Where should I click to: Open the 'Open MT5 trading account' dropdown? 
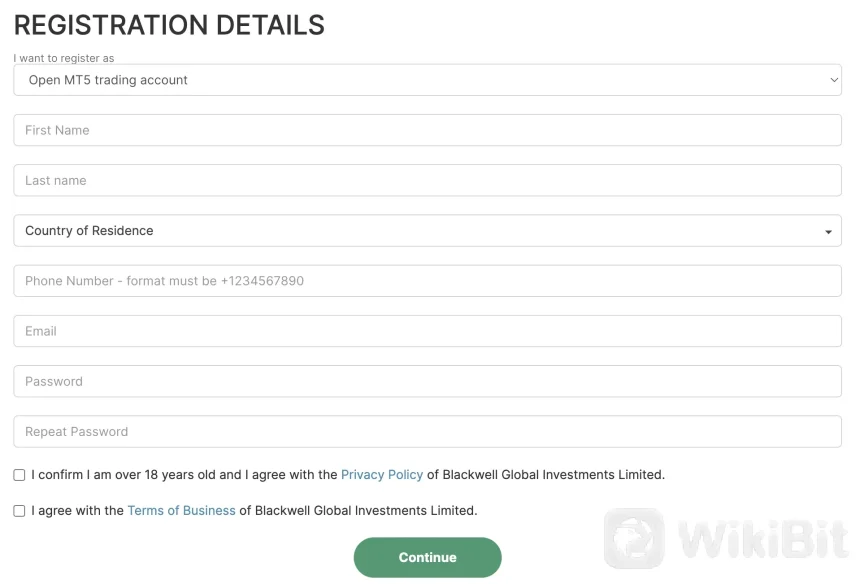click(427, 80)
